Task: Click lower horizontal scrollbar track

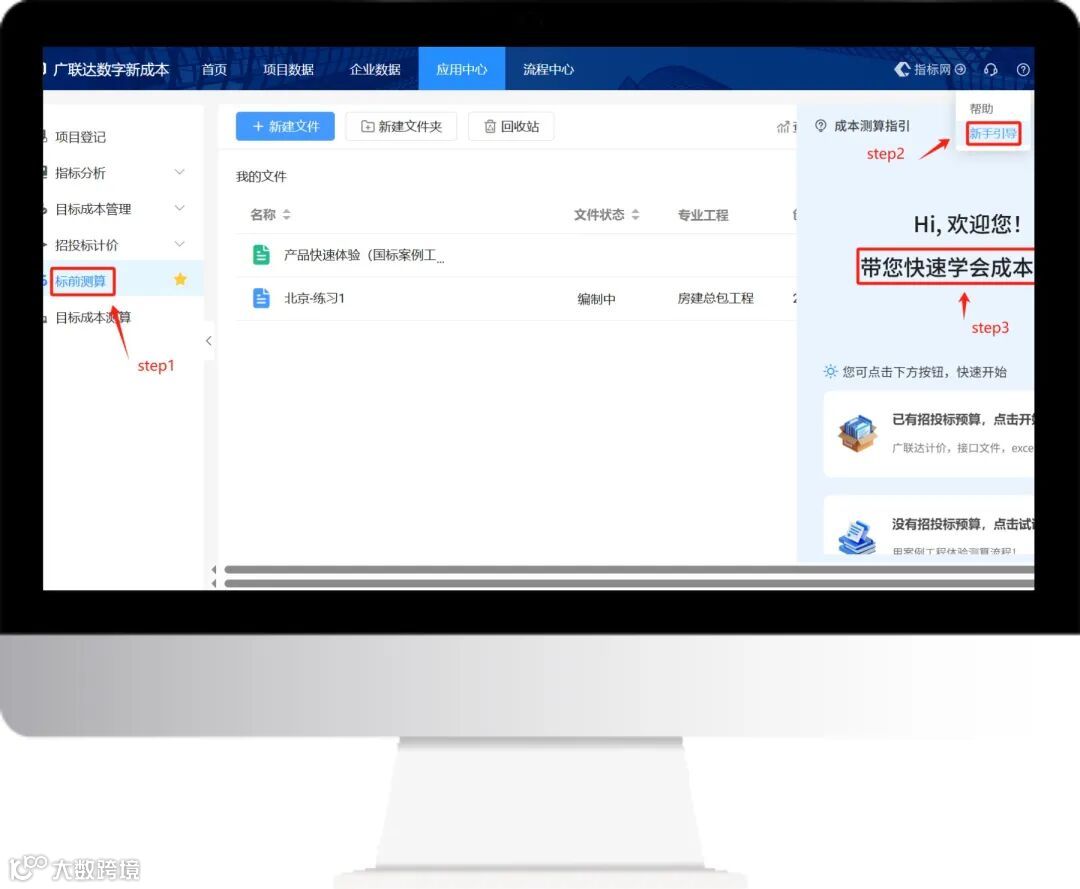Action: (x=629, y=583)
